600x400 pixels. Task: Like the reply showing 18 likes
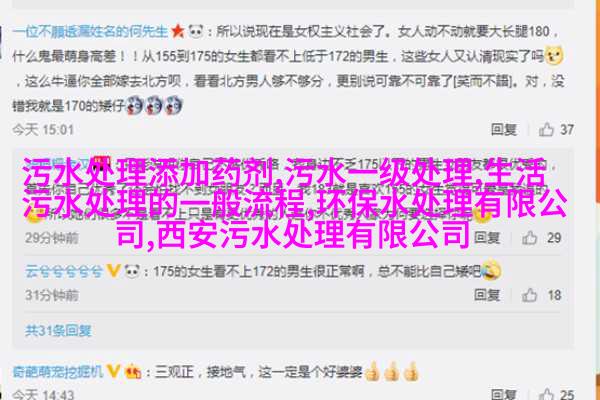point(530,295)
